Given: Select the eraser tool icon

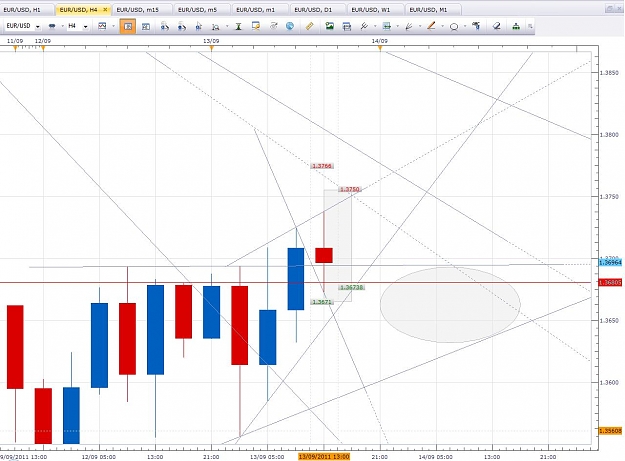Looking at the screenshot, I should pyautogui.click(x=496, y=26).
